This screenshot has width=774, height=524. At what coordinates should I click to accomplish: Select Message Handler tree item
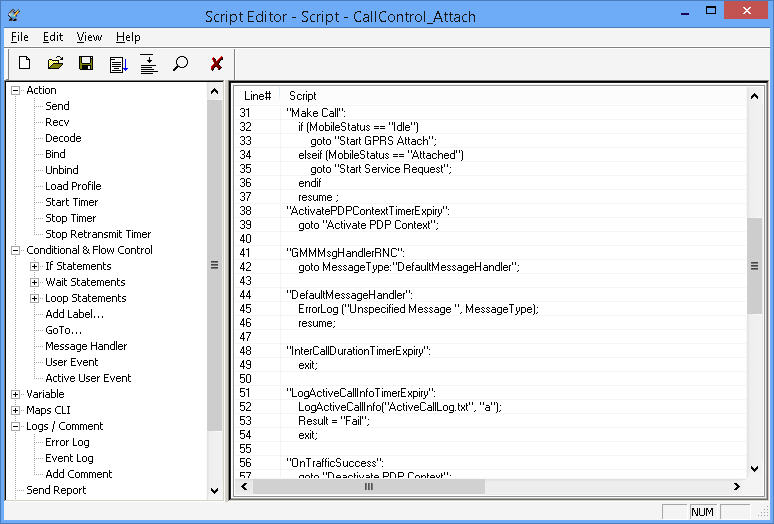click(x=86, y=346)
